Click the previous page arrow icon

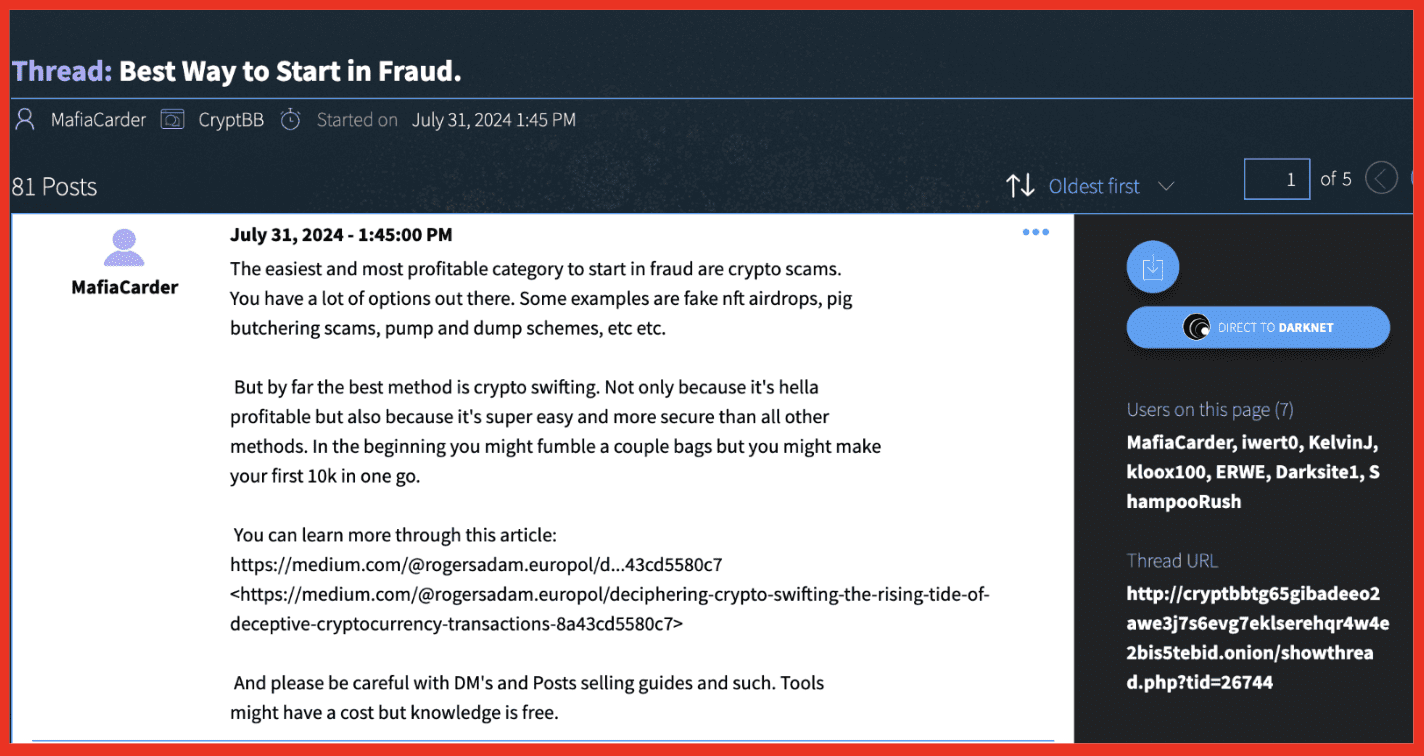1381,179
